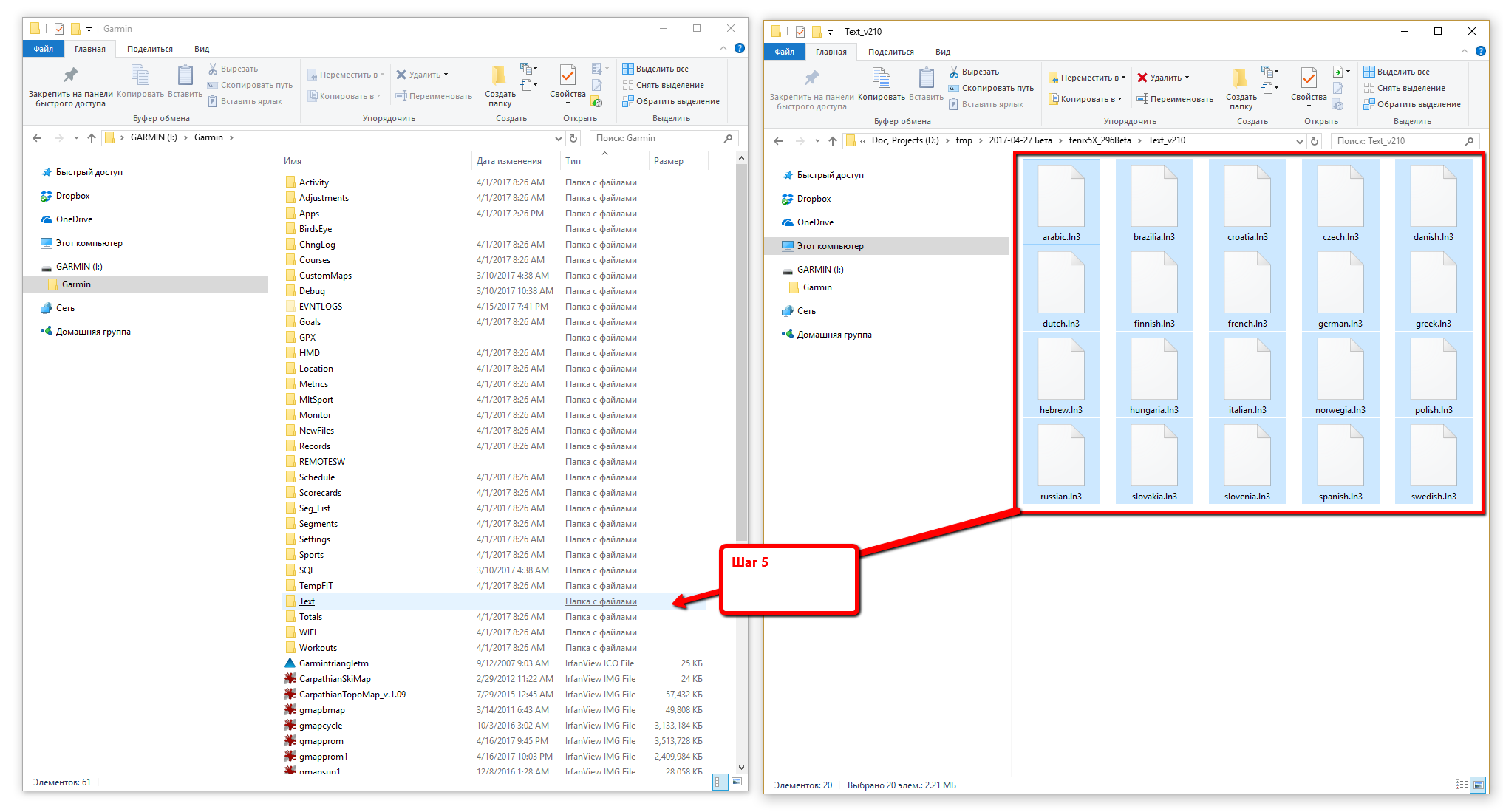Click the refresh icon beside the Garmin address bar
The width and height of the screenshot is (1503, 812).
[x=573, y=138]
